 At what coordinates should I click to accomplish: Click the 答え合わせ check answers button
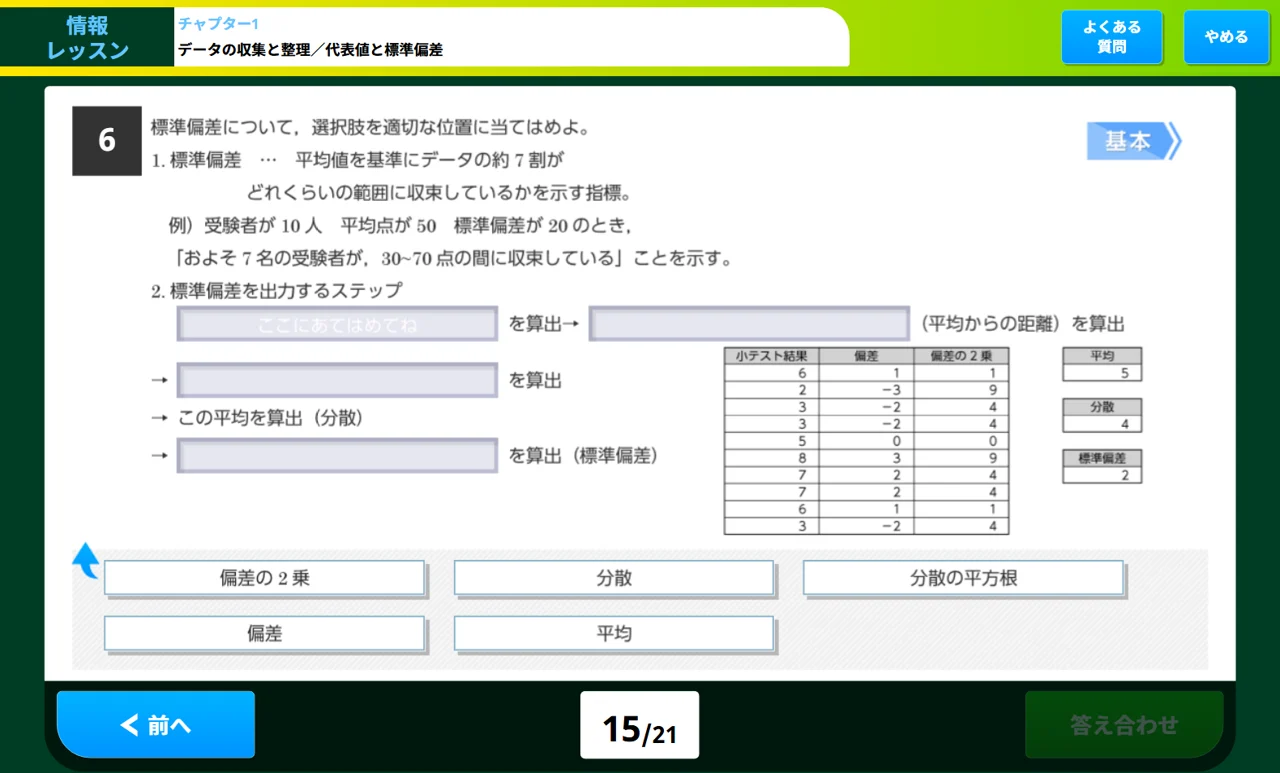[x=1124, y=724]
